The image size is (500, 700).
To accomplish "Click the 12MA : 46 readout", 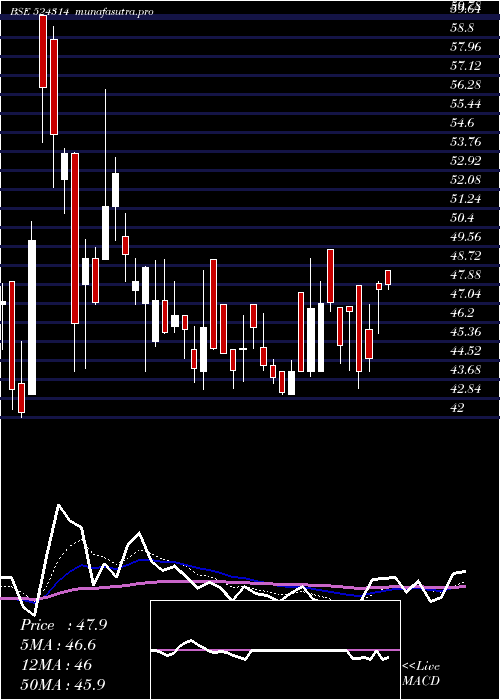I will (x=56, y=665).
